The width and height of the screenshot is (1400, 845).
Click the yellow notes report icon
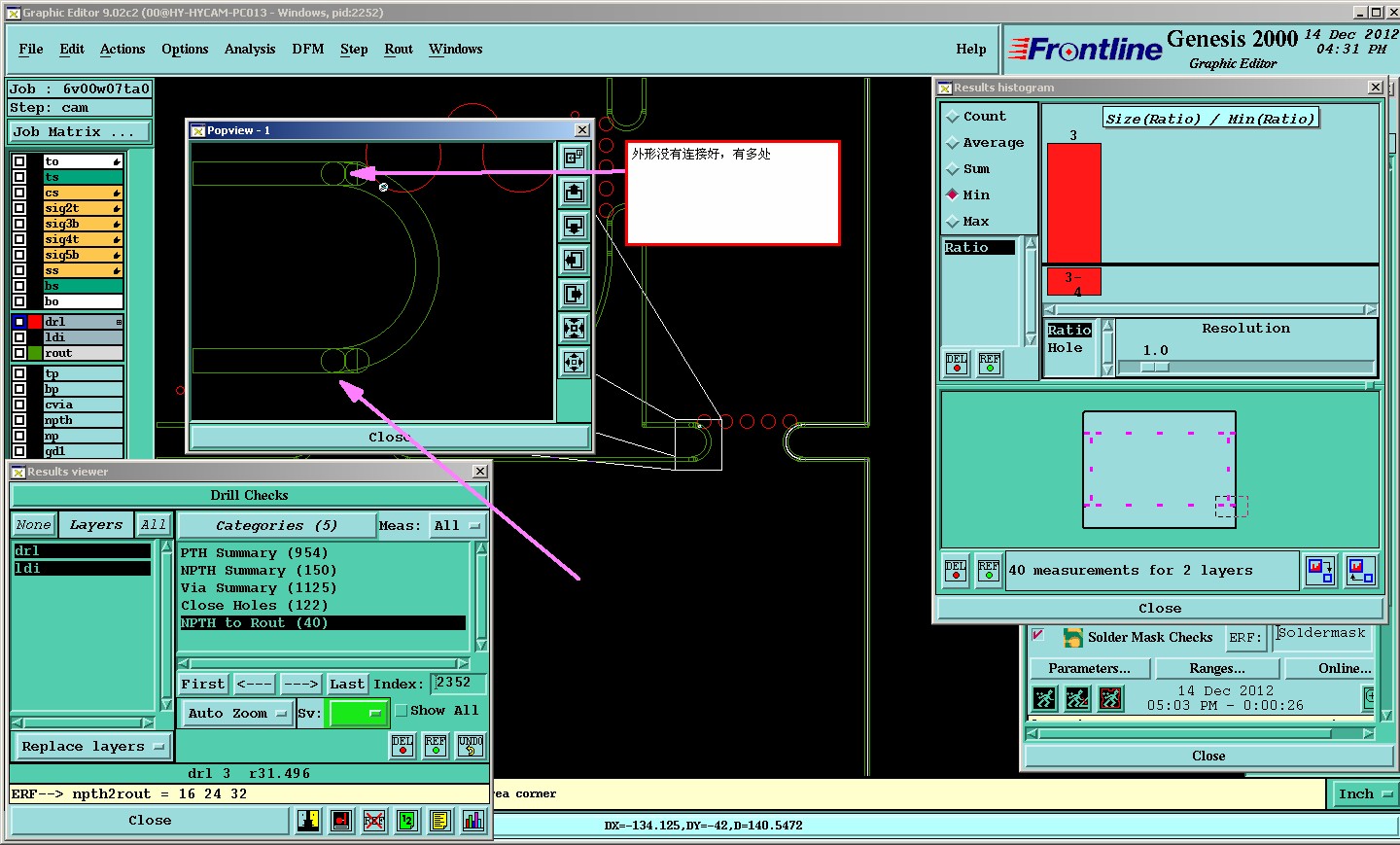pyautogui.click(x=440, y=821)
